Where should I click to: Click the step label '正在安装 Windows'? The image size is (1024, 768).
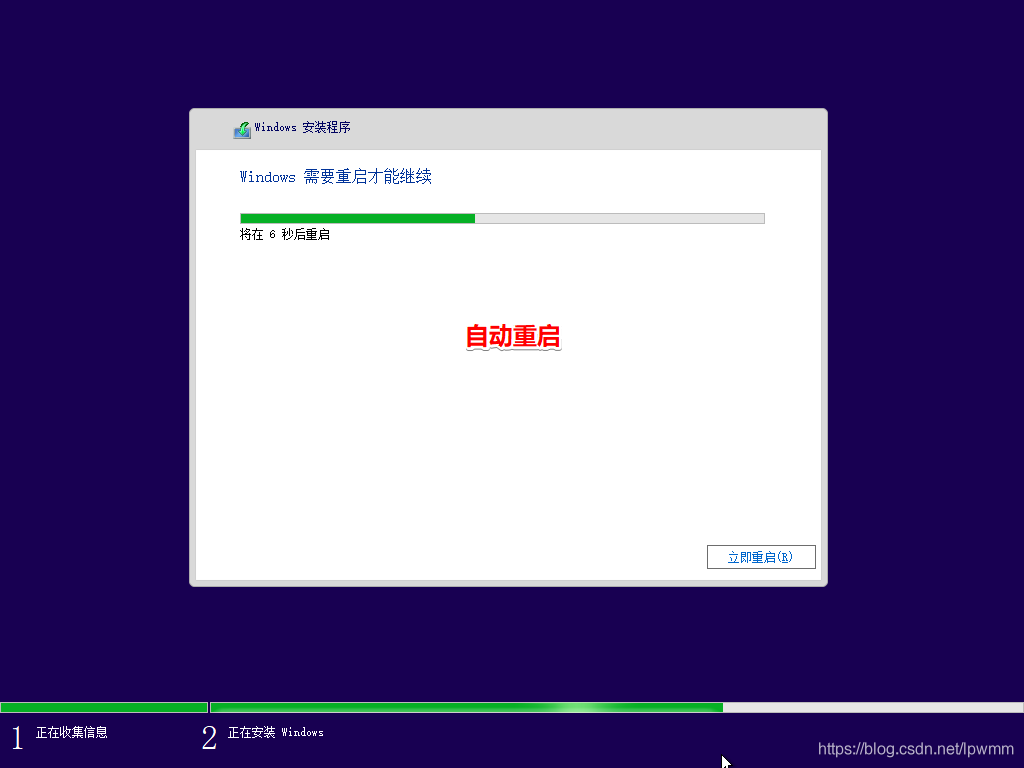tap(276, 732)
